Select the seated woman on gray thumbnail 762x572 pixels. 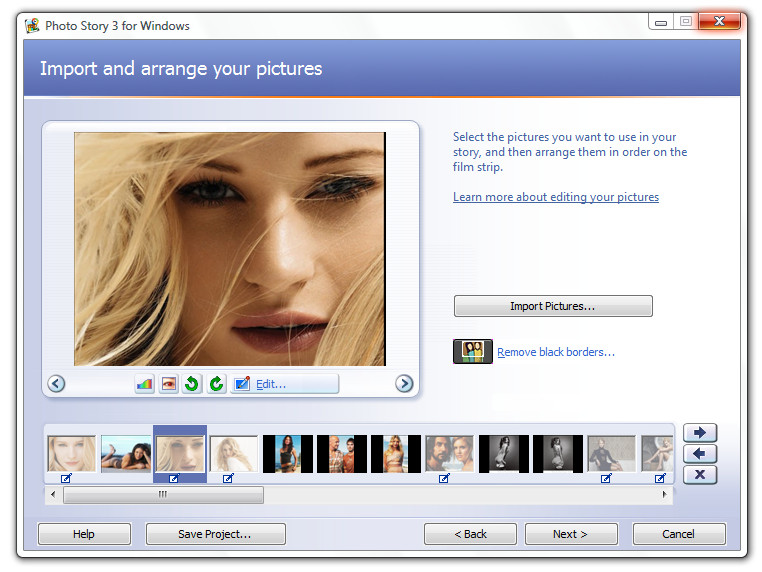[x=611, y=453]
